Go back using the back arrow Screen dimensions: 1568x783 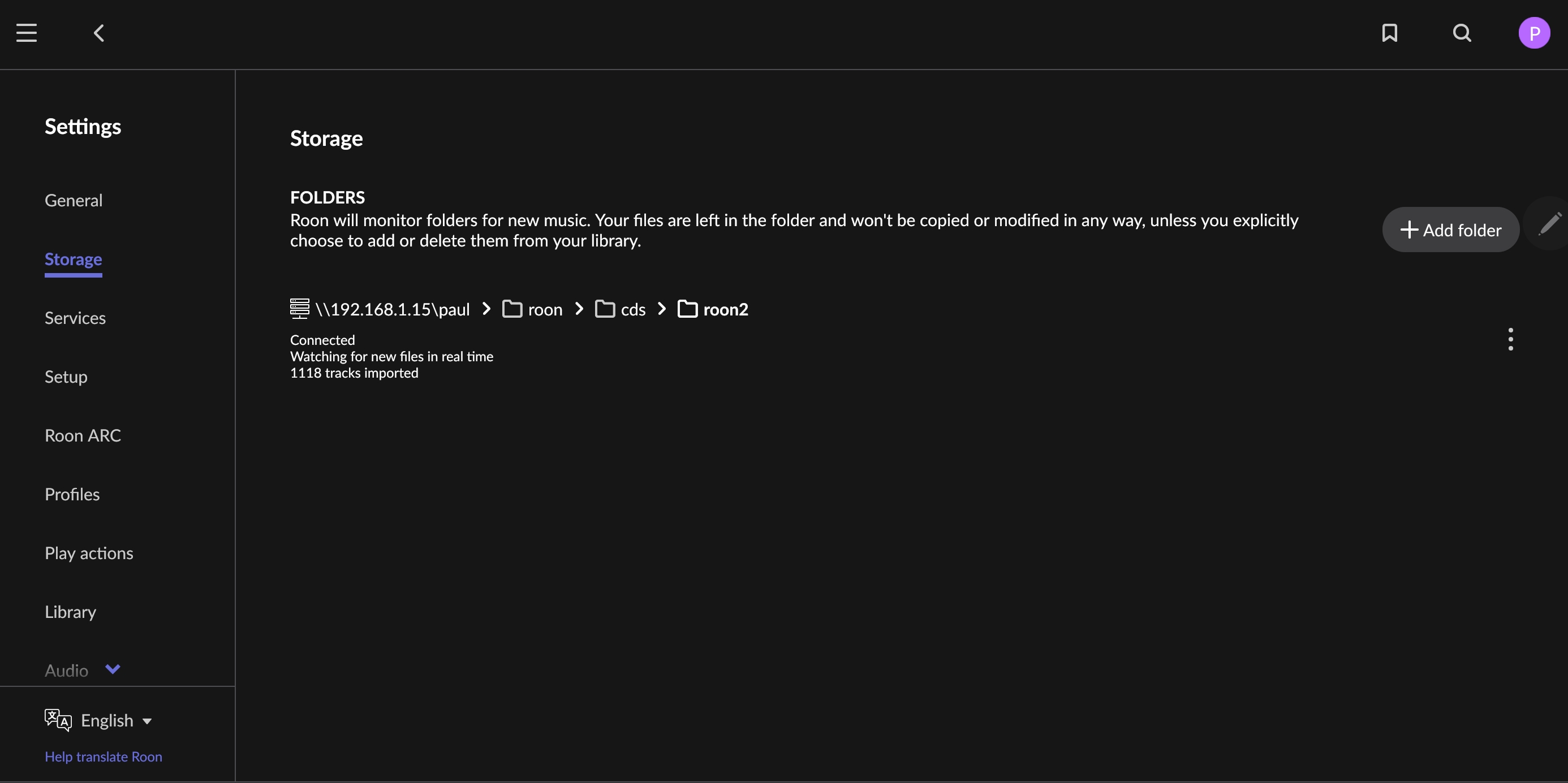99,33
